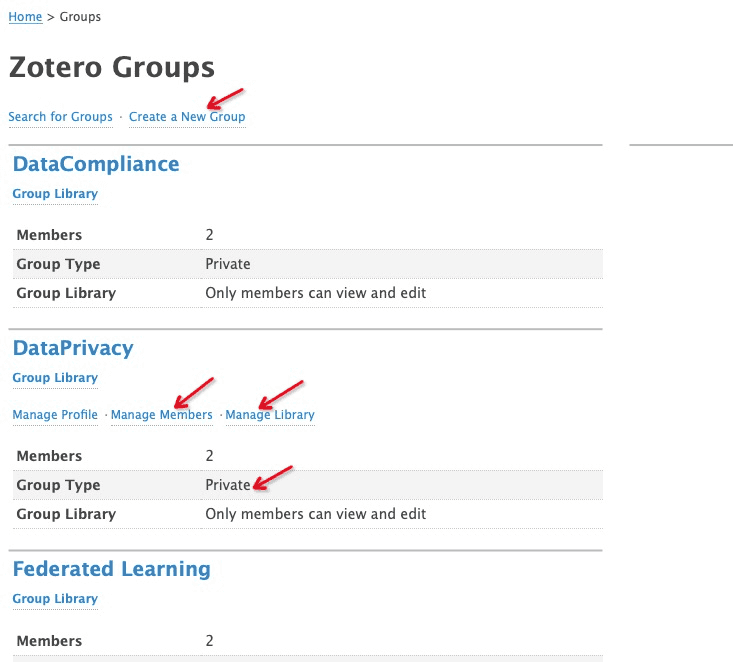Click DataPrivacy's 'Only members can view and edit'
Screen dimensions: 733x662
(315, 514)
